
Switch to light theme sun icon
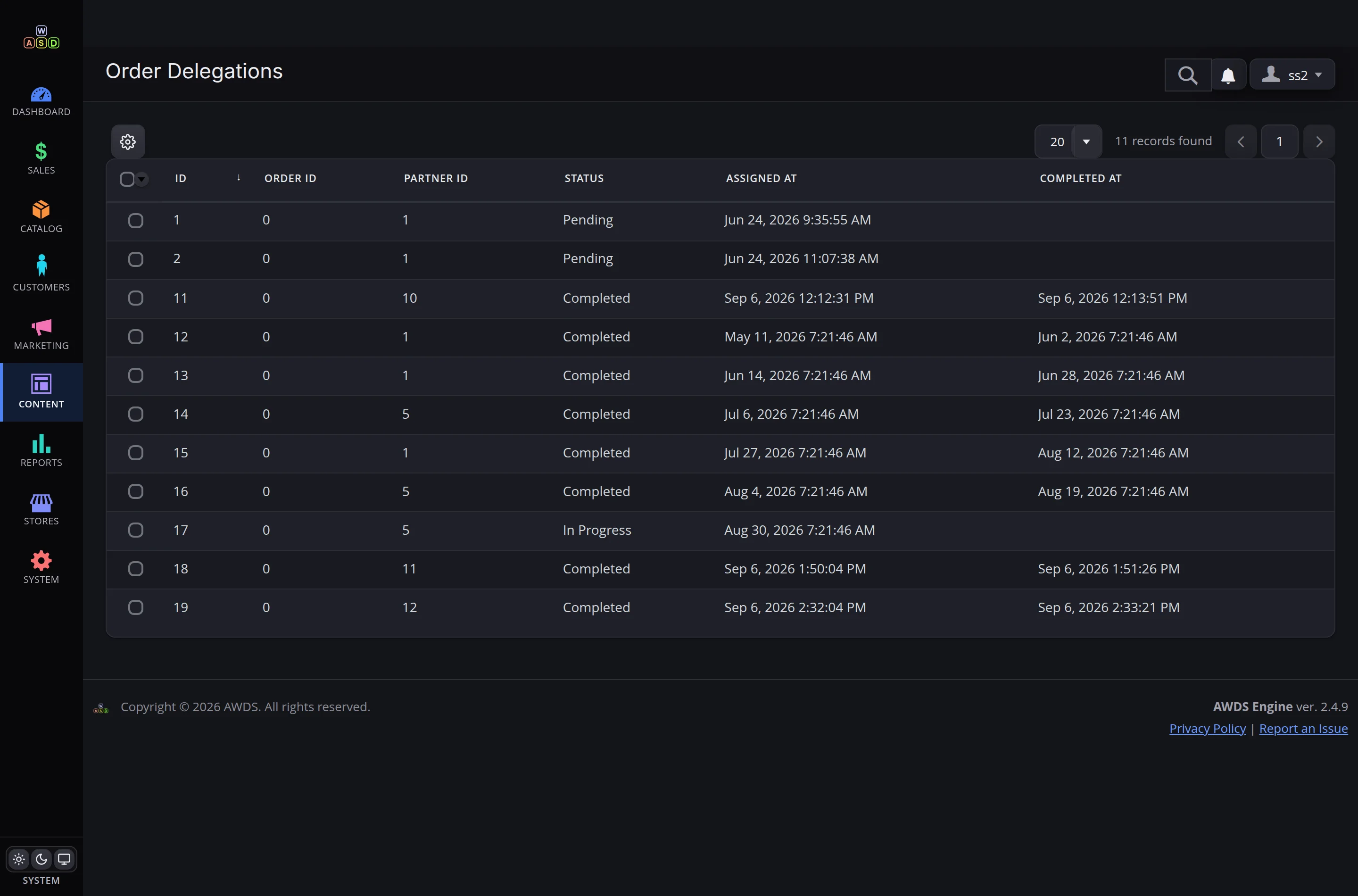pyautogui.click(x=19, y=859)
